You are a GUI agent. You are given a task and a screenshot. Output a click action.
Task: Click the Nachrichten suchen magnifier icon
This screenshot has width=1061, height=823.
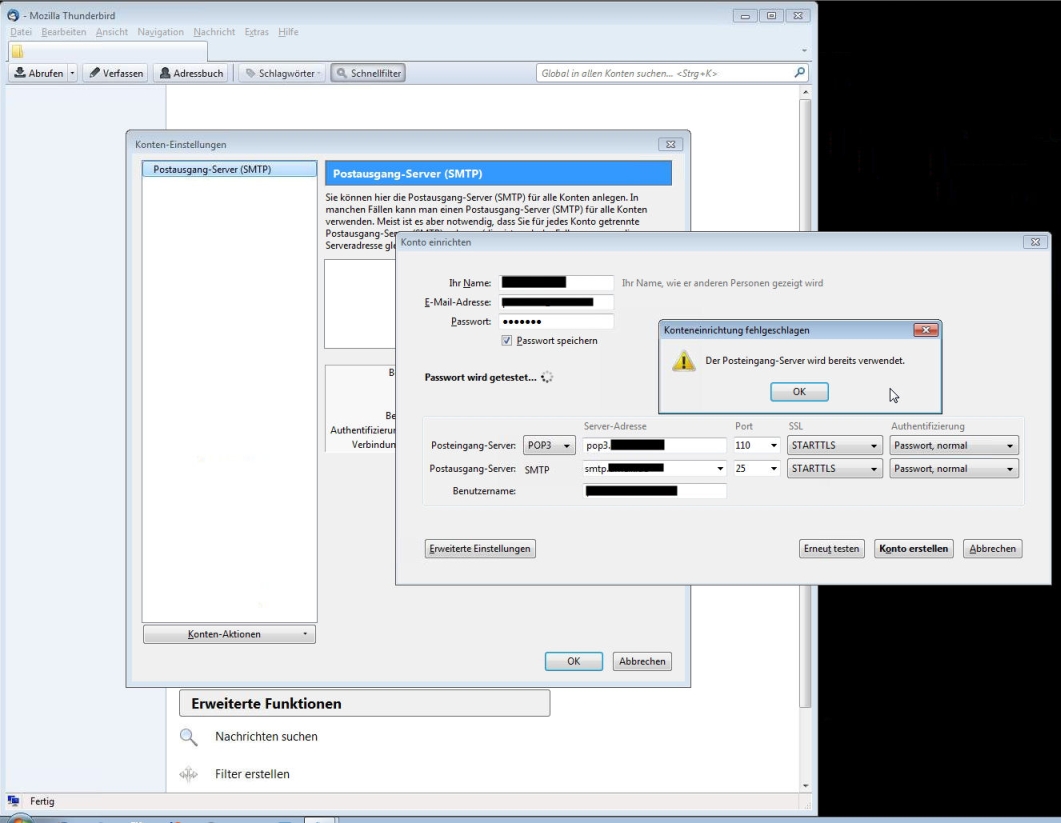189,737
